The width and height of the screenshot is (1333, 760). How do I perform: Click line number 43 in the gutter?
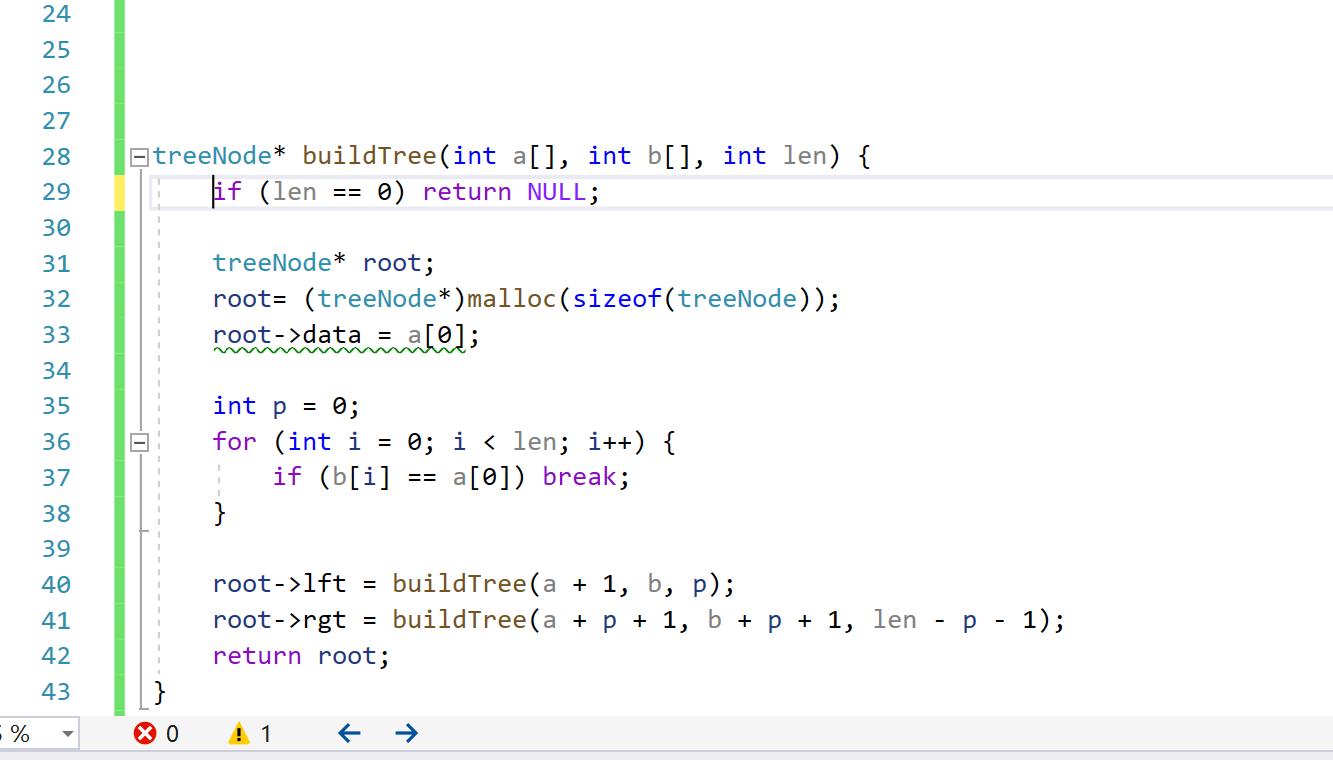57,691
